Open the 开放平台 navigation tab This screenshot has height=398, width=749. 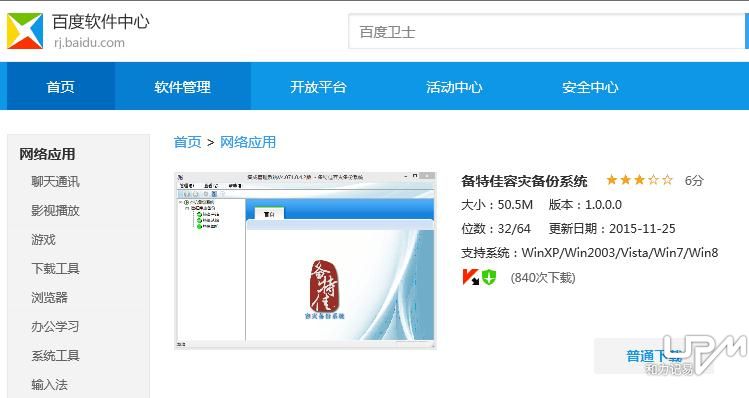318,87
